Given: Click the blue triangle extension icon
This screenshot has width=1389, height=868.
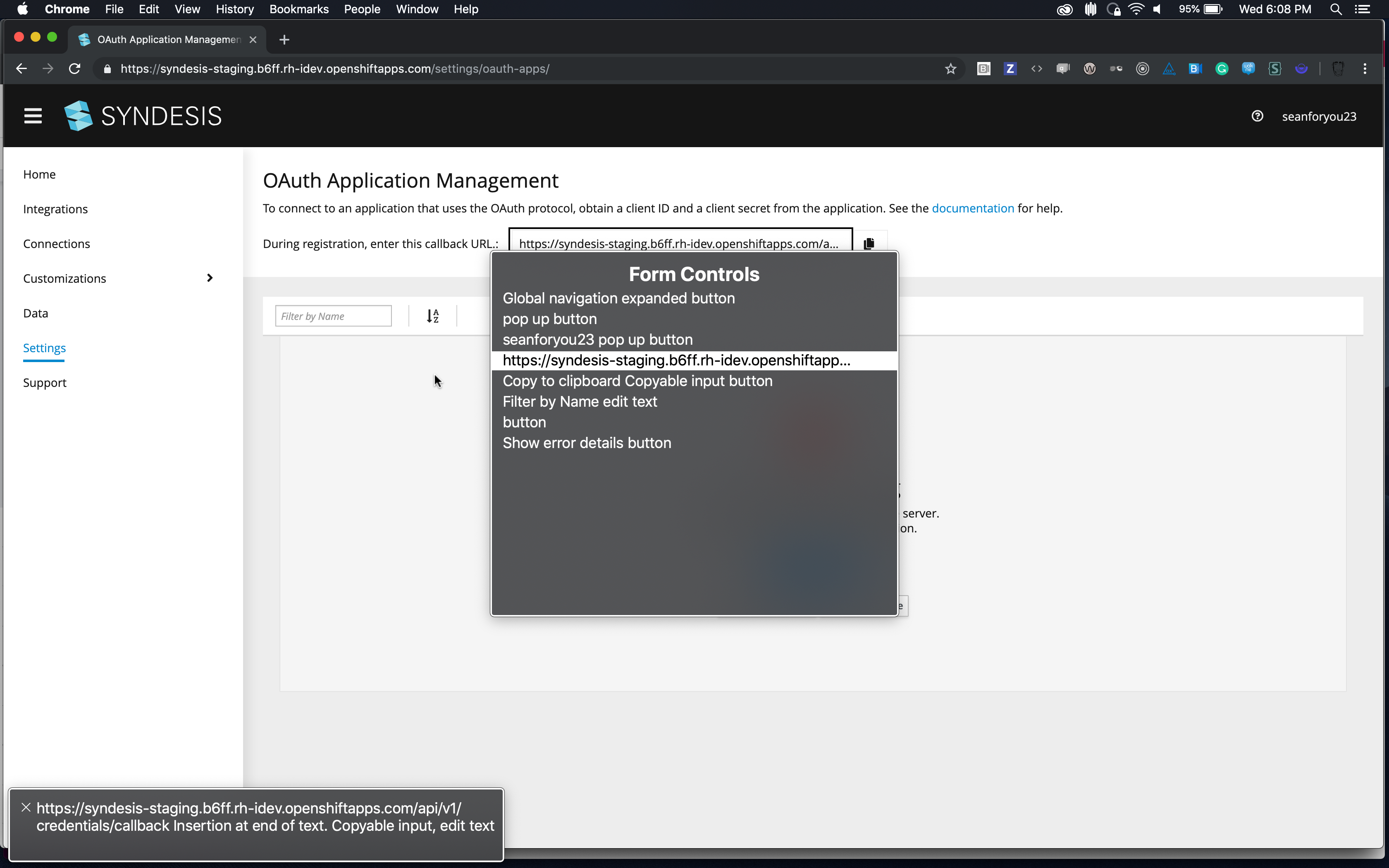Looking at the screenshot, I should [x=1169, y=68].
